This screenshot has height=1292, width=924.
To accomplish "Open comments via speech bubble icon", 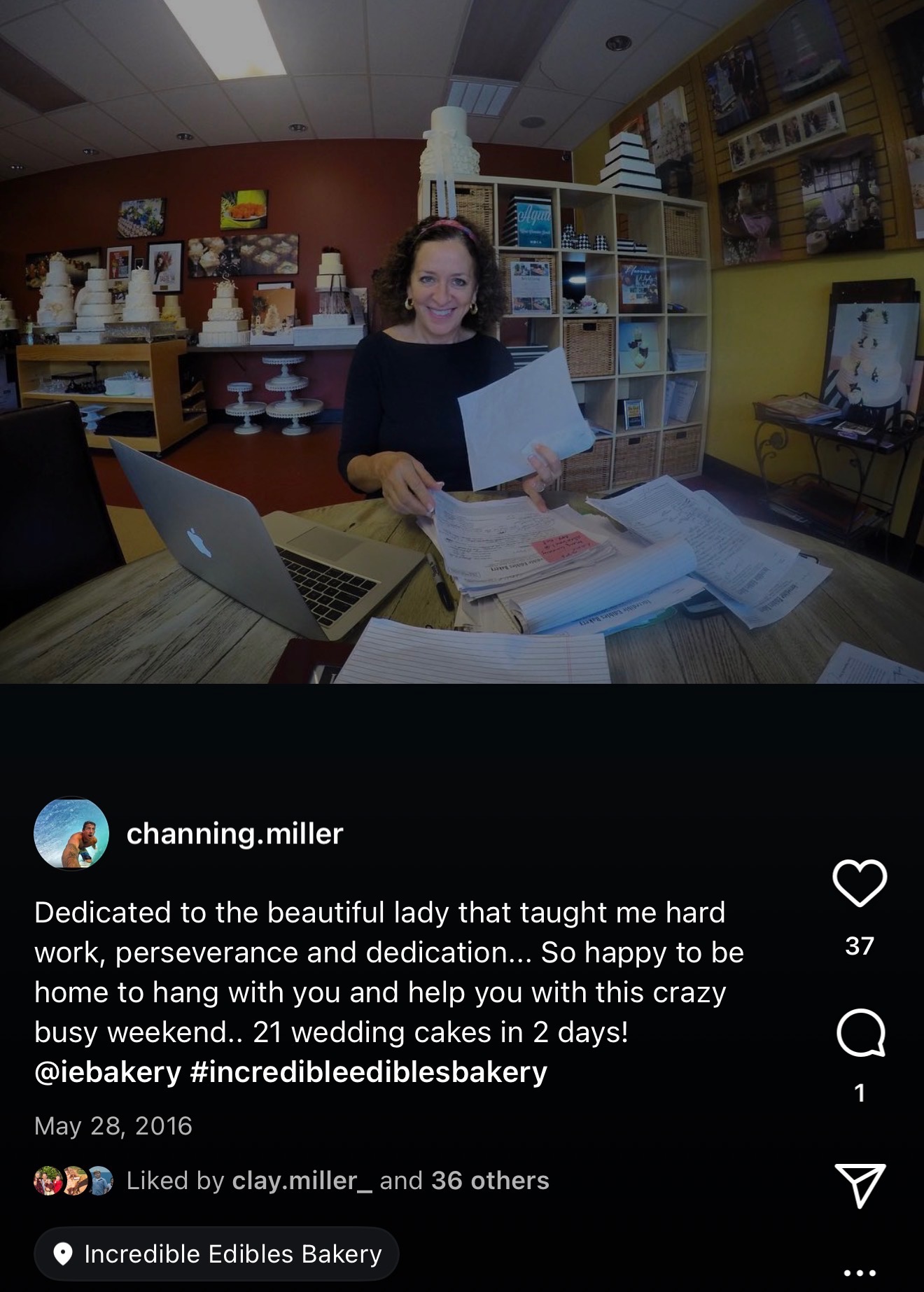I will coord(860,1032).
